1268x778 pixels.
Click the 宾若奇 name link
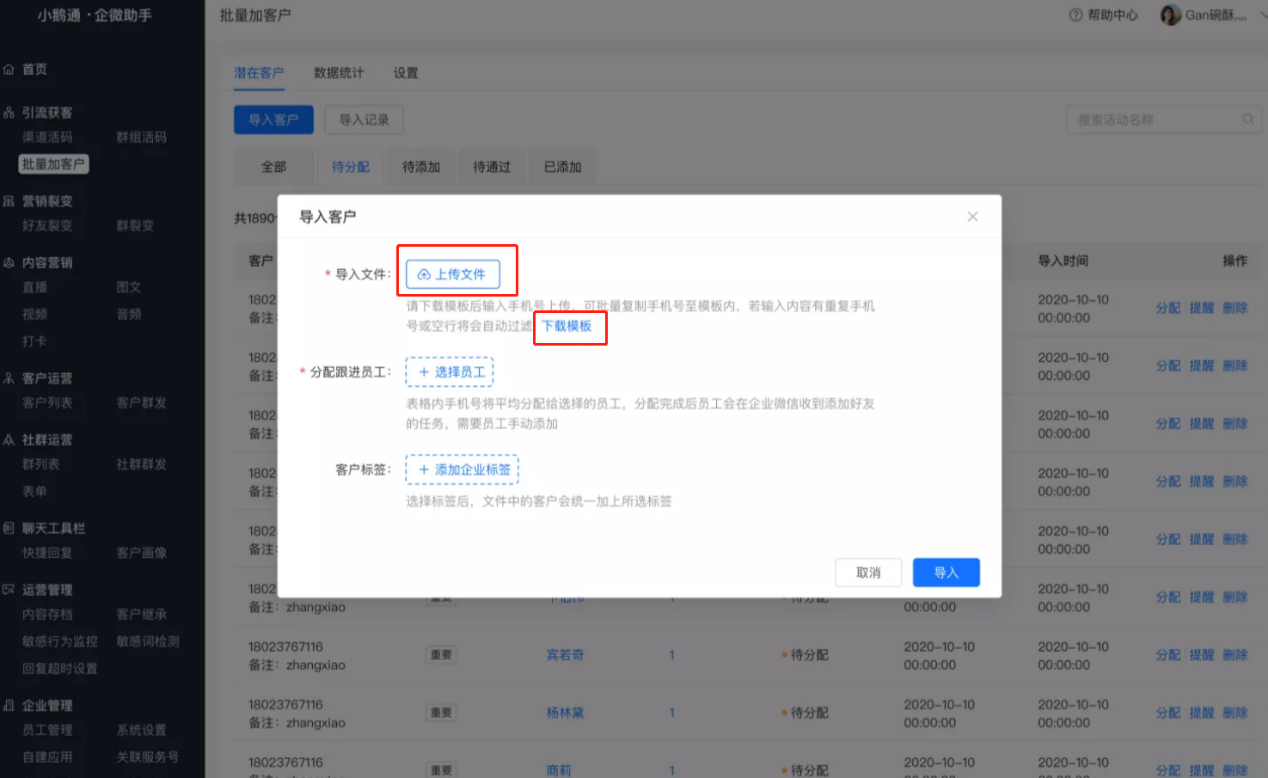tap(565, 655)
